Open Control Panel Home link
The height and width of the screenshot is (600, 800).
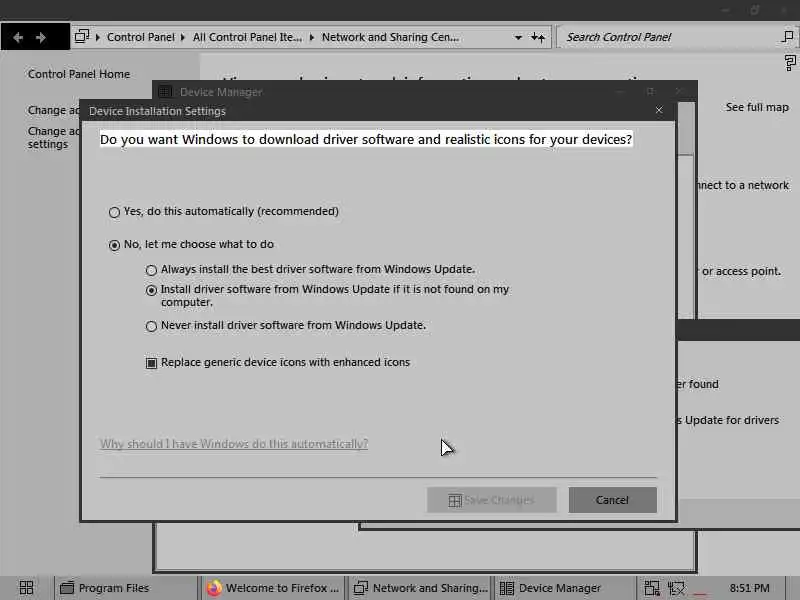click(x=79, y=74)
